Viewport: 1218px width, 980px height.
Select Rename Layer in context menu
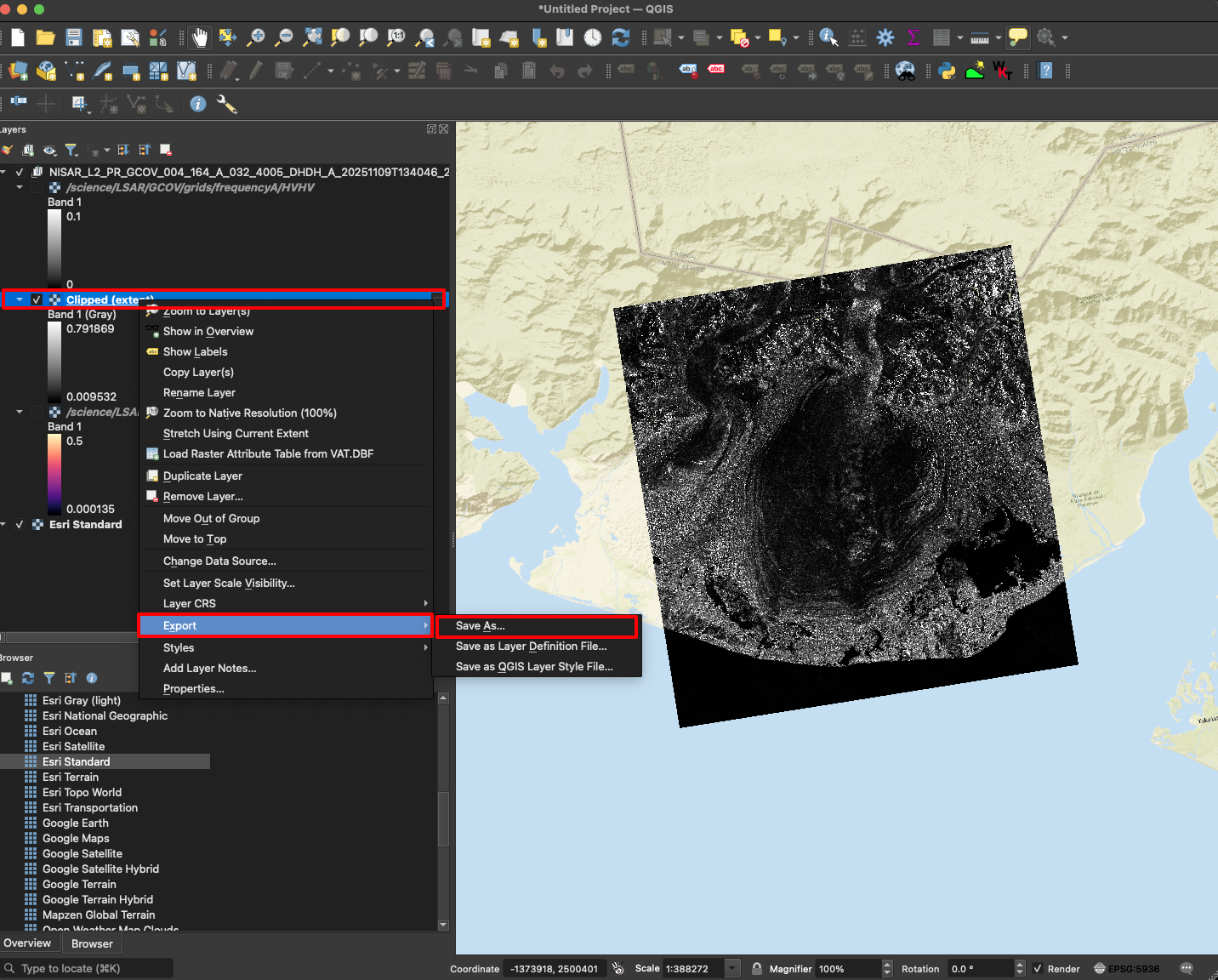199,392
